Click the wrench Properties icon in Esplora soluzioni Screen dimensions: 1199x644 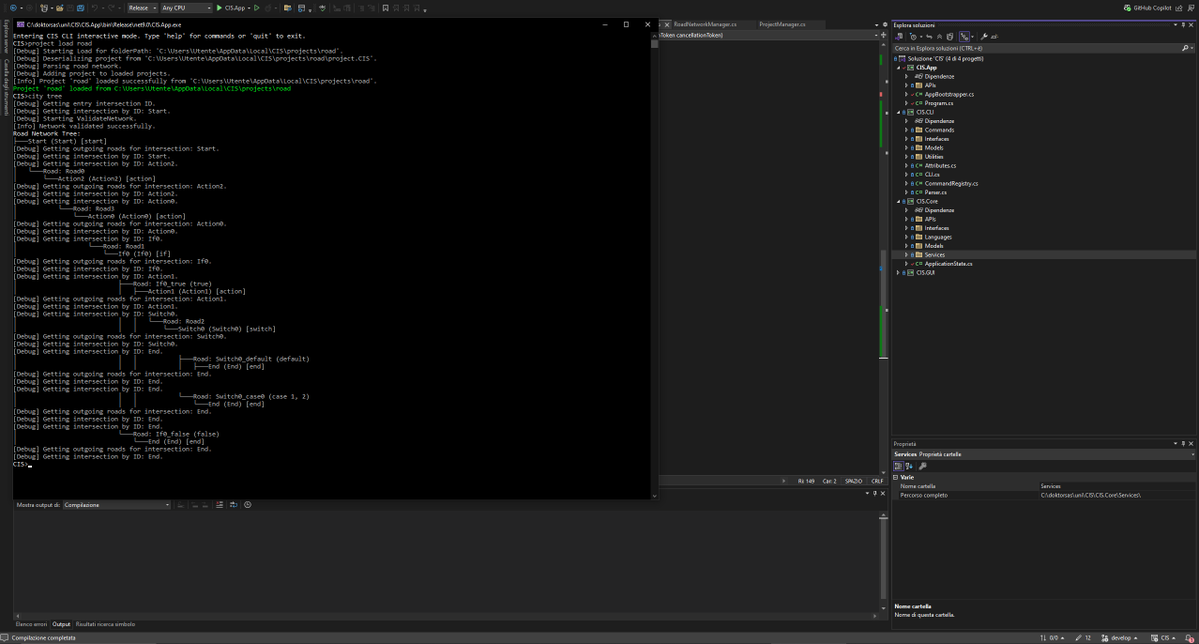click(x=983, y=37)
